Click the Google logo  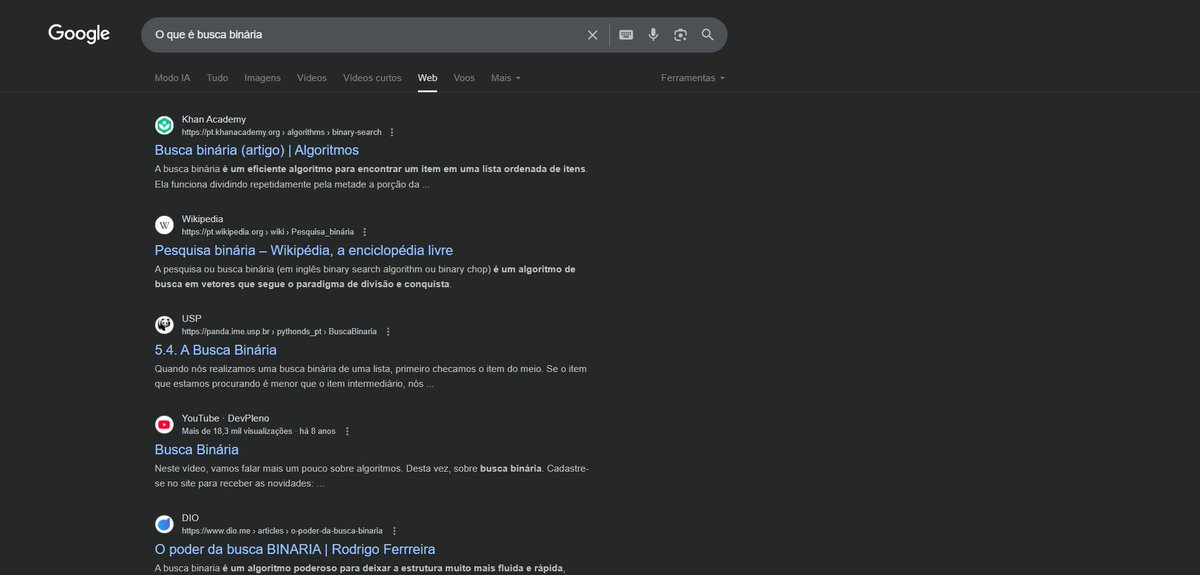pos(79,34)
